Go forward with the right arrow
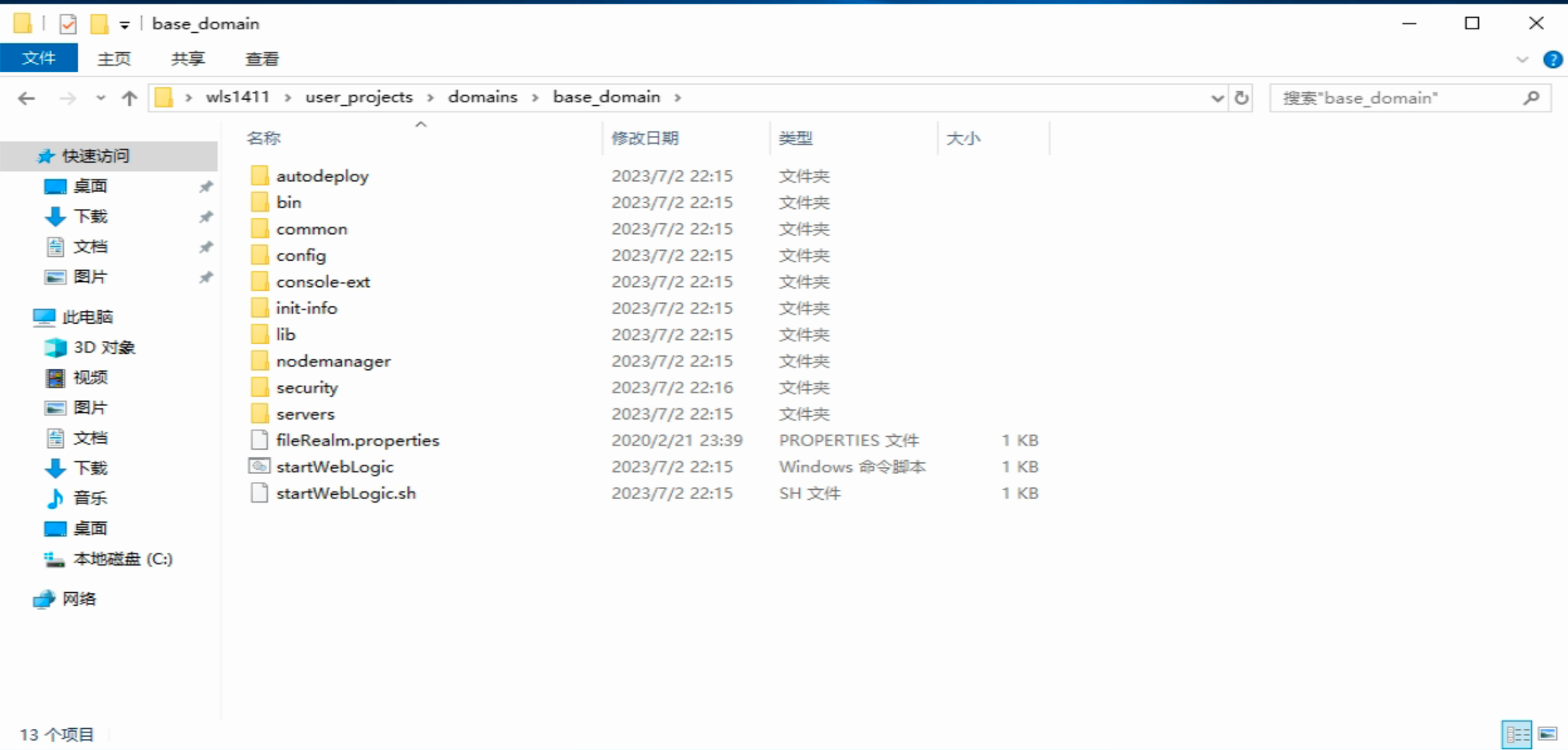Screen dimensions: 1568x750 (68, 98)
